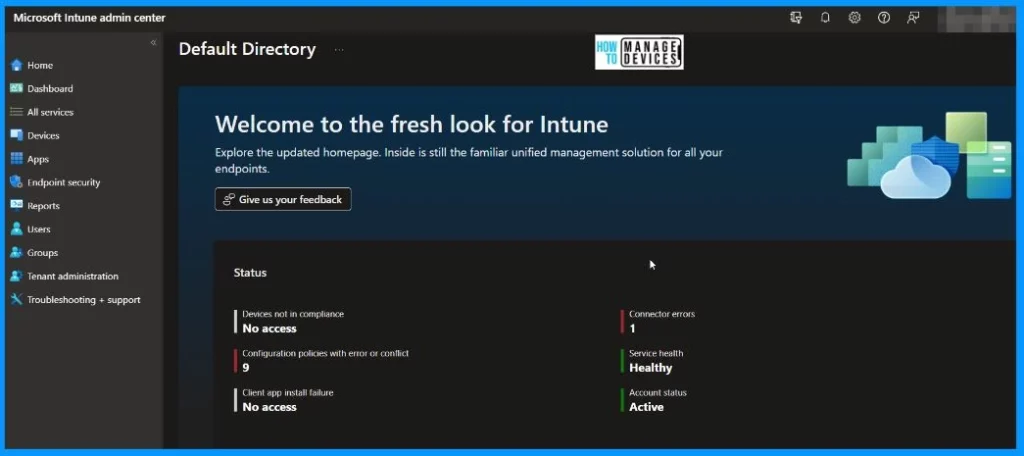The width and height of the screenshot is (1024, 456).
Task: Collapse the sidebar with double chevron
Action: [x=153, y=42]
